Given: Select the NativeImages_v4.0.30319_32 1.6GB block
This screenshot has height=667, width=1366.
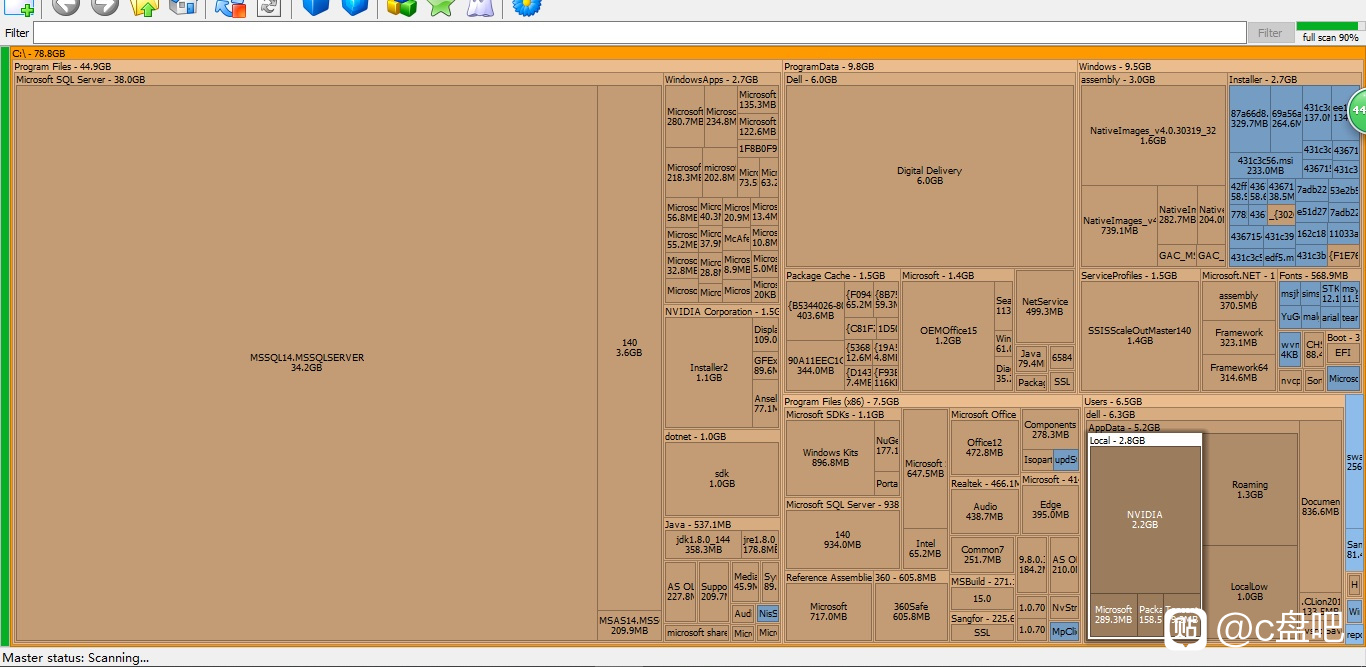Looking at the screenshot, I should 1153,135.
